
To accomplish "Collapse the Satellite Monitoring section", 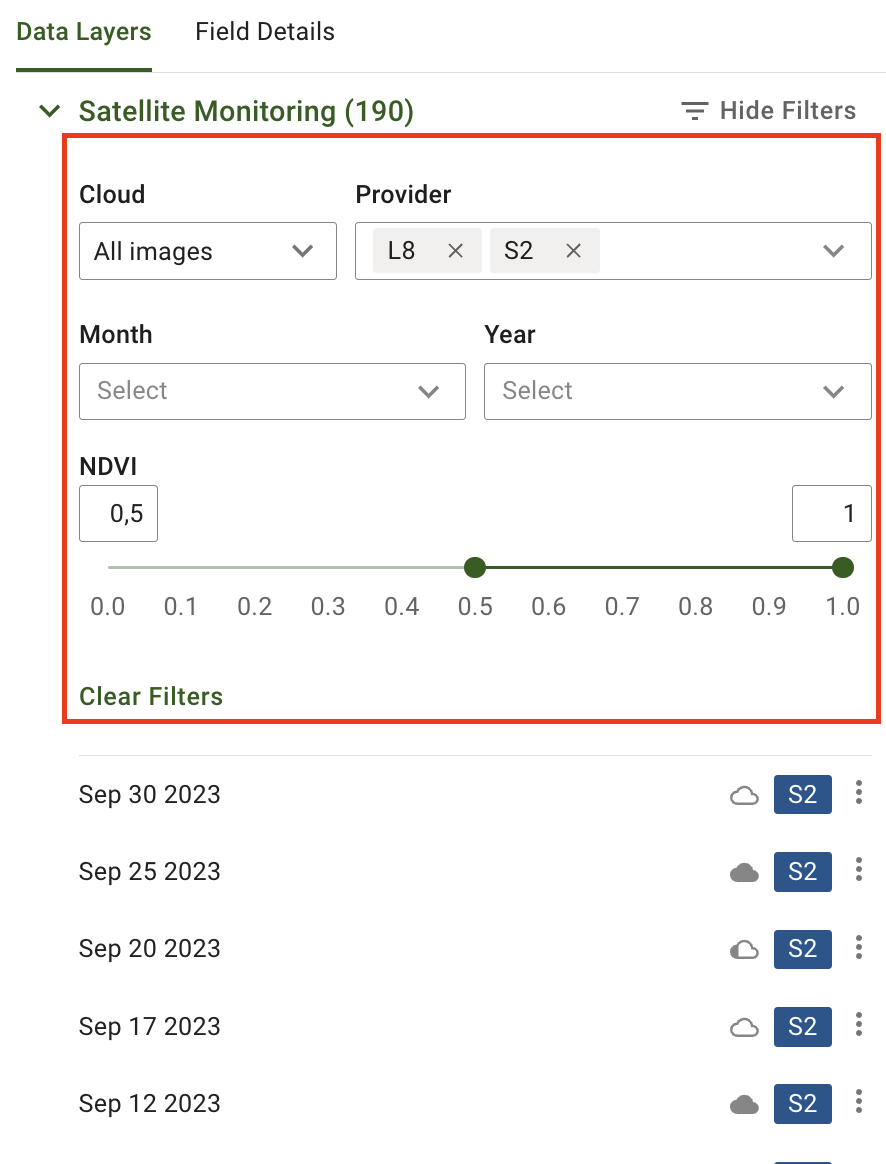I will pyautogui.click(x=49, y=111).
